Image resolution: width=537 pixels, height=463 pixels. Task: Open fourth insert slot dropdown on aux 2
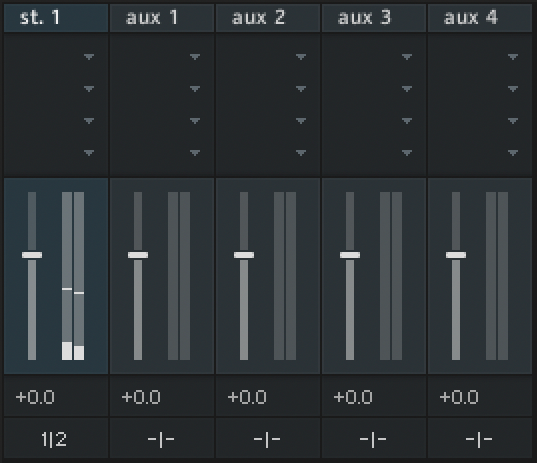click(301, 153)
